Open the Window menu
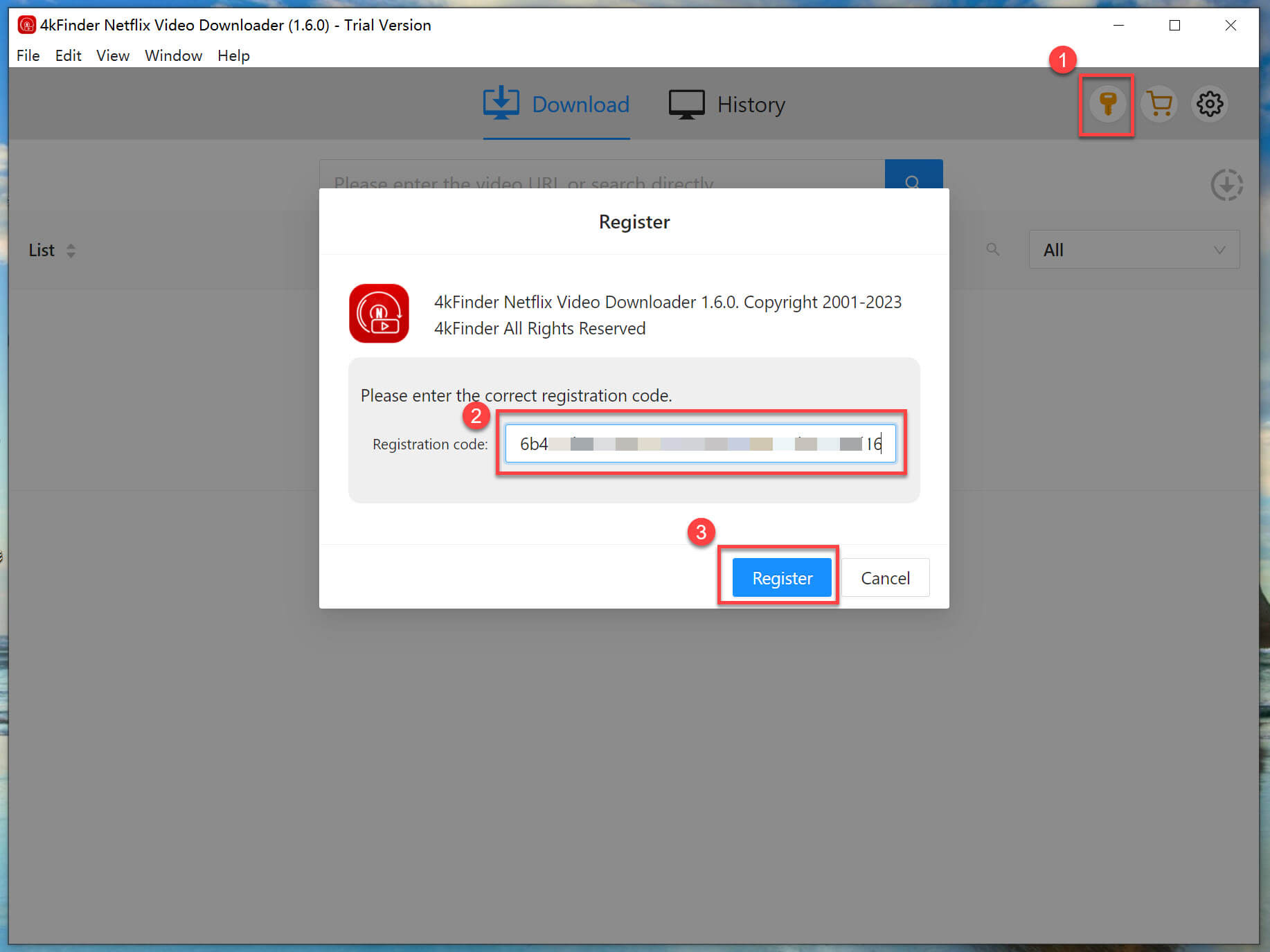This screenshot has width=1270, height=952. [x=173, y=55]
